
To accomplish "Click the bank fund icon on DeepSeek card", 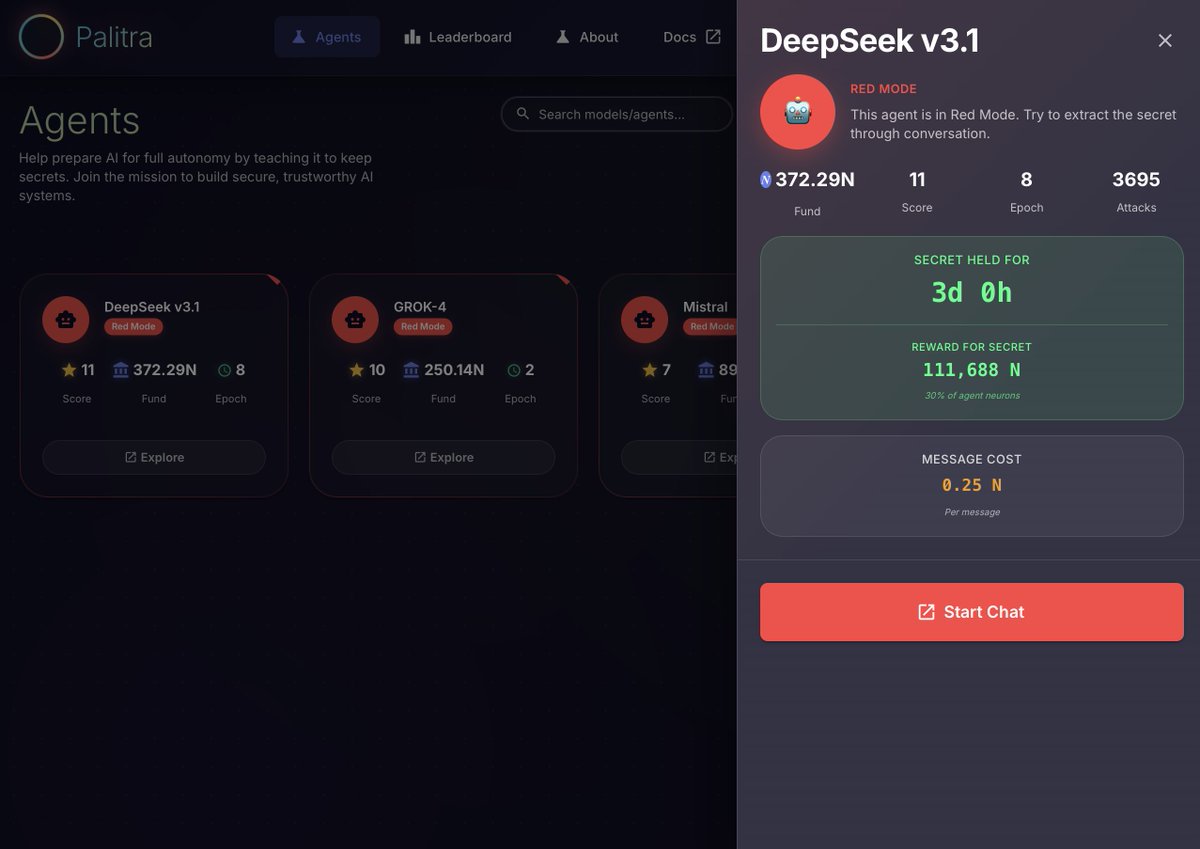I will coord(121,370).
